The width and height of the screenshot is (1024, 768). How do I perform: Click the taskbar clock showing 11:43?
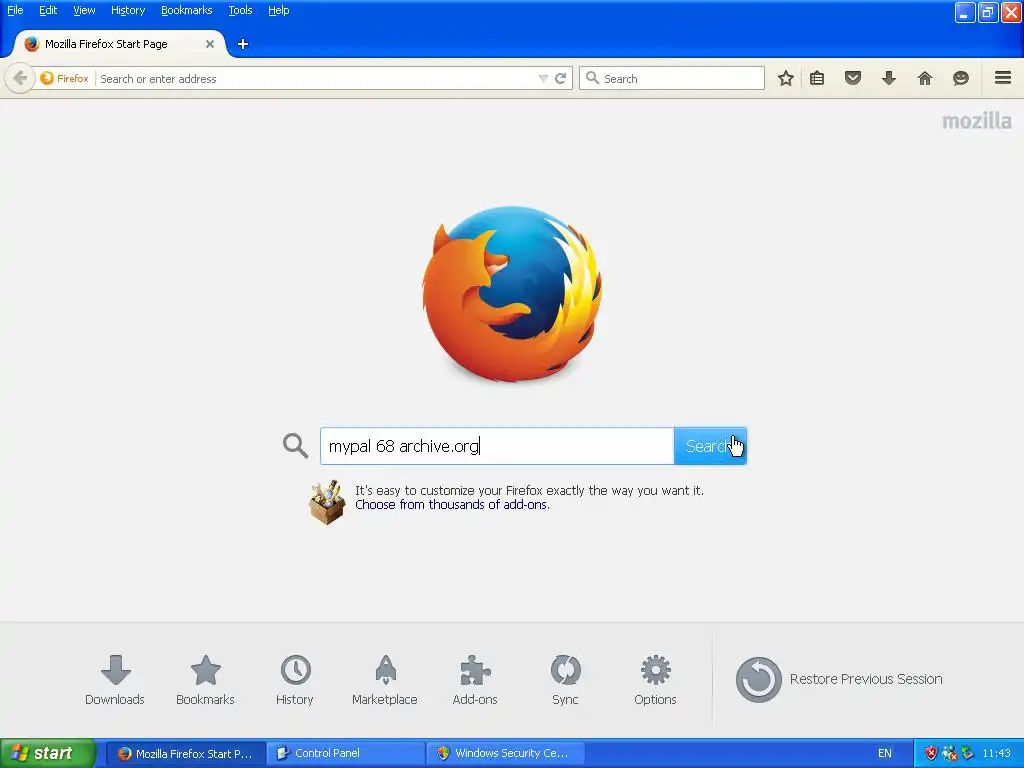point(997,753)
